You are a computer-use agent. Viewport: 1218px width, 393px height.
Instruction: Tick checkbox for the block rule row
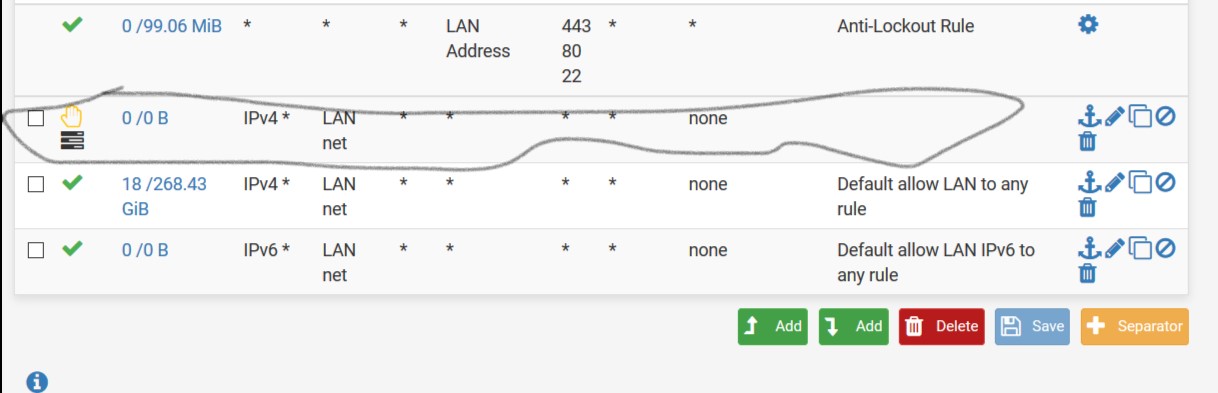click(x=36, y=118)
